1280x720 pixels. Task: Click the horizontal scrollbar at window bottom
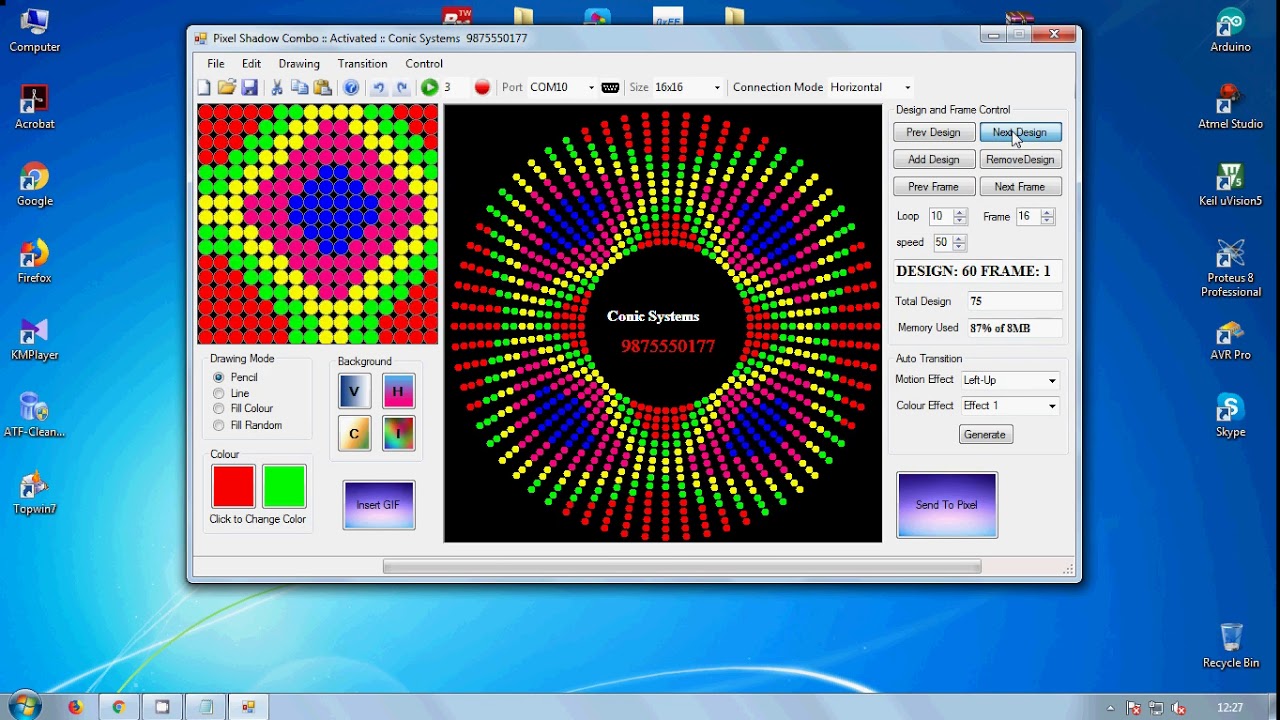tap(681, 567)
